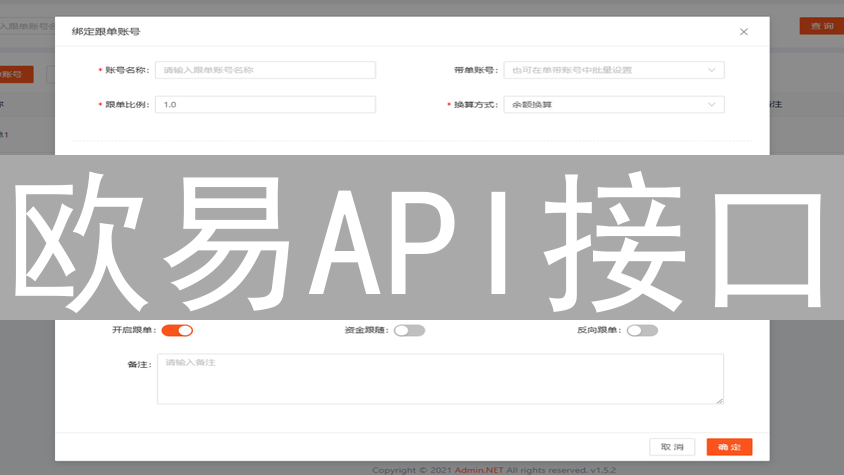Click the resize handle of 备注 textarea

click(720, 400)
